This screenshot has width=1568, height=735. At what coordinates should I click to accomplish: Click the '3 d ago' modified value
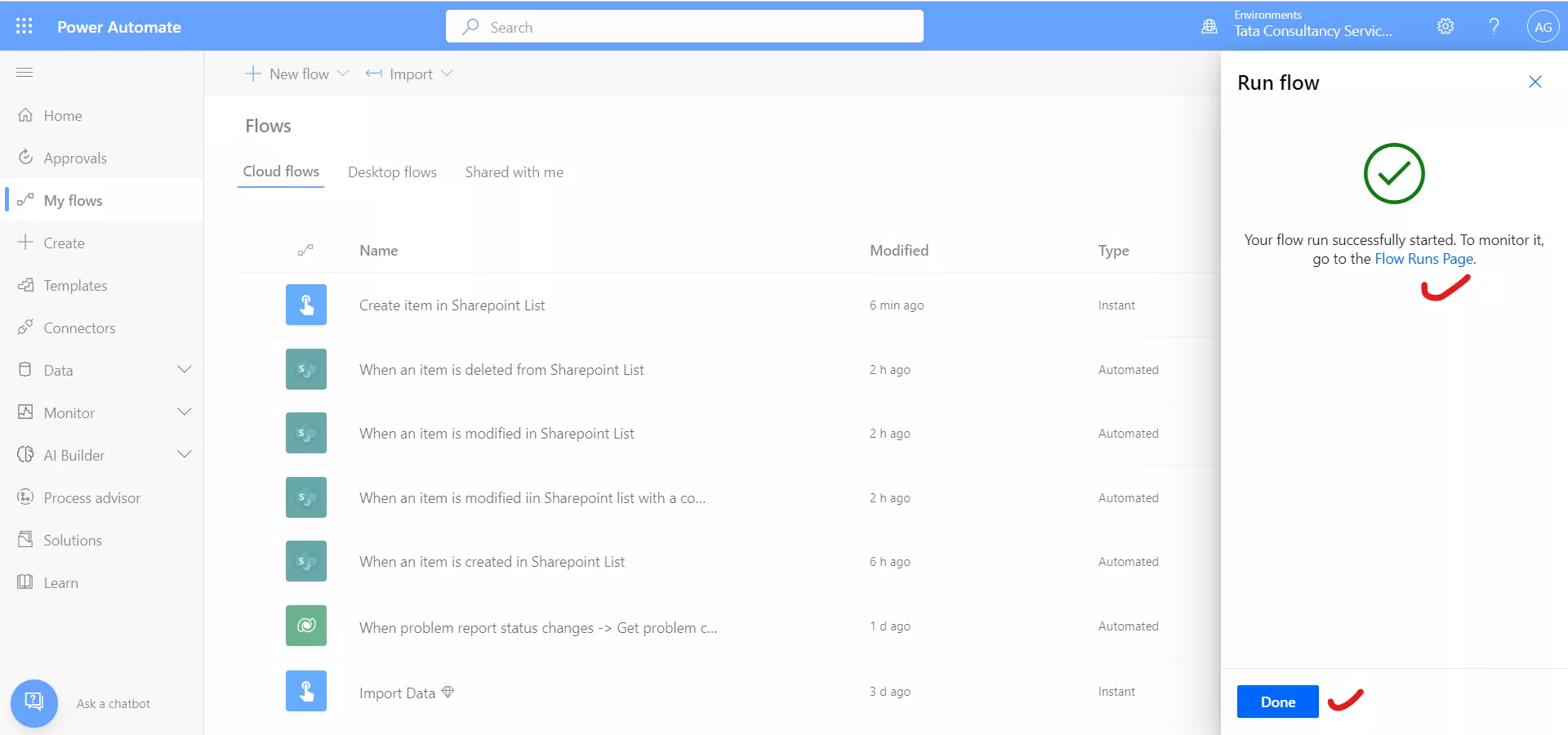point(890,692)
